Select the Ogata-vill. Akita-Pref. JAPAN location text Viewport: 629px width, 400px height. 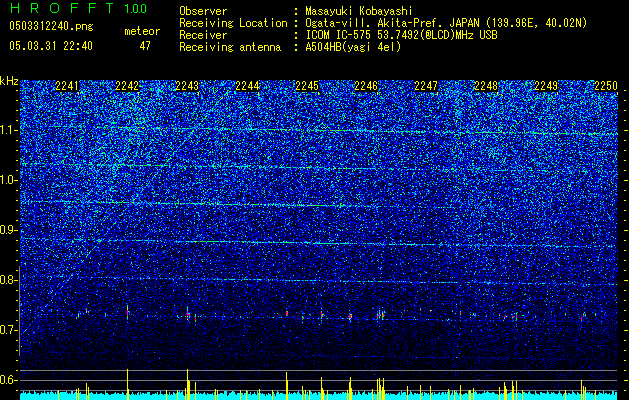446,23
